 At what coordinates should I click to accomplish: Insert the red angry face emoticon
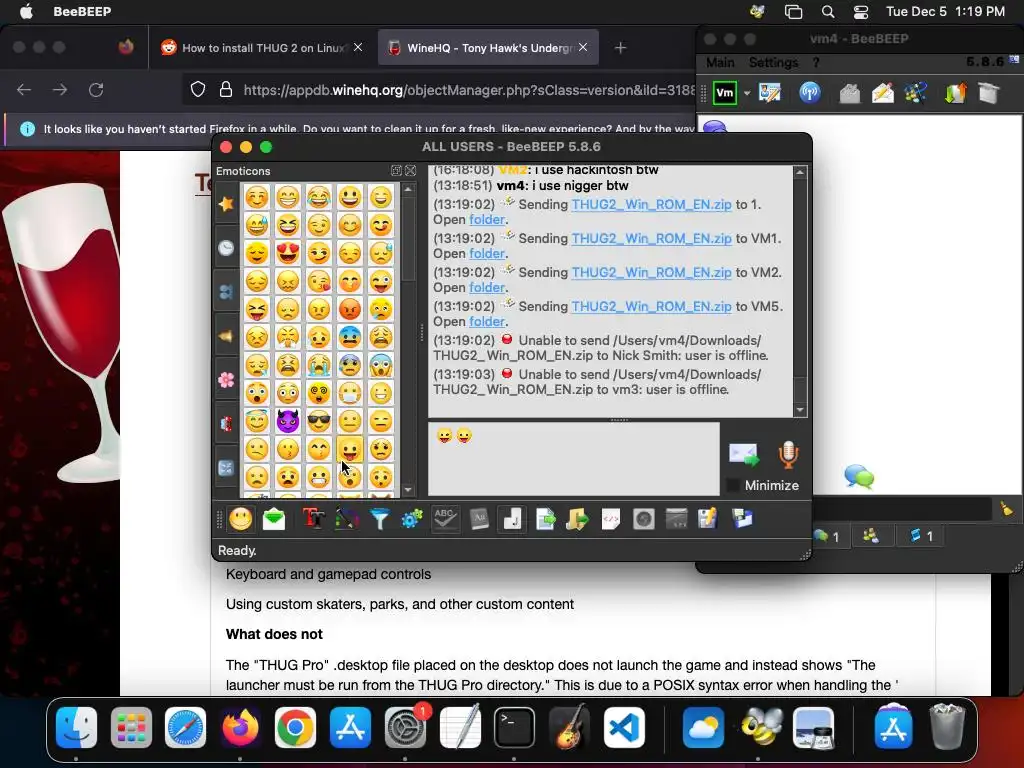[x=350, y=308]
